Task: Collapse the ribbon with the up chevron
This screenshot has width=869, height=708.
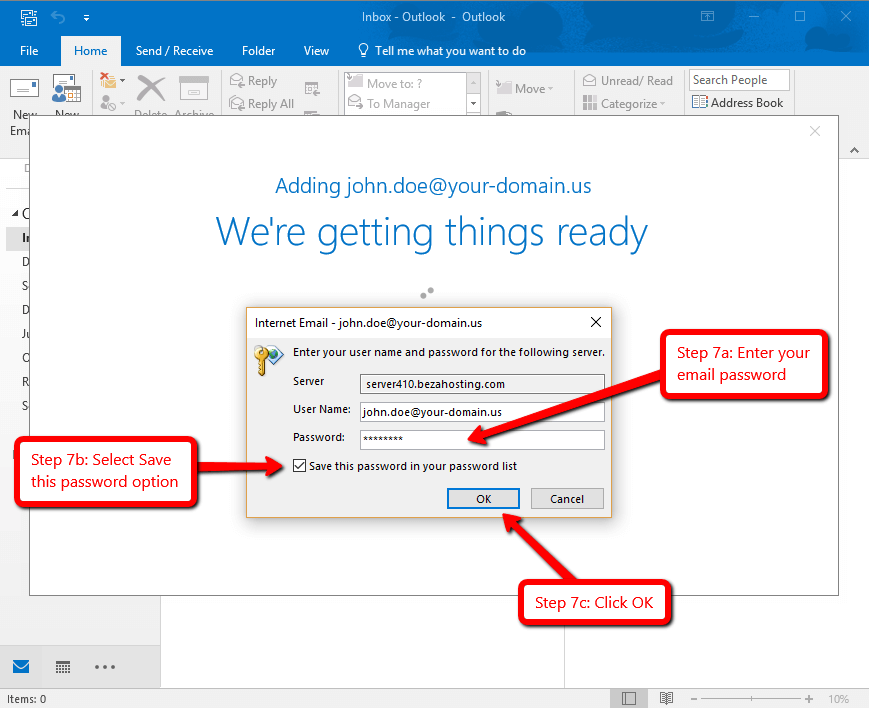Action: tap(855, 150)
